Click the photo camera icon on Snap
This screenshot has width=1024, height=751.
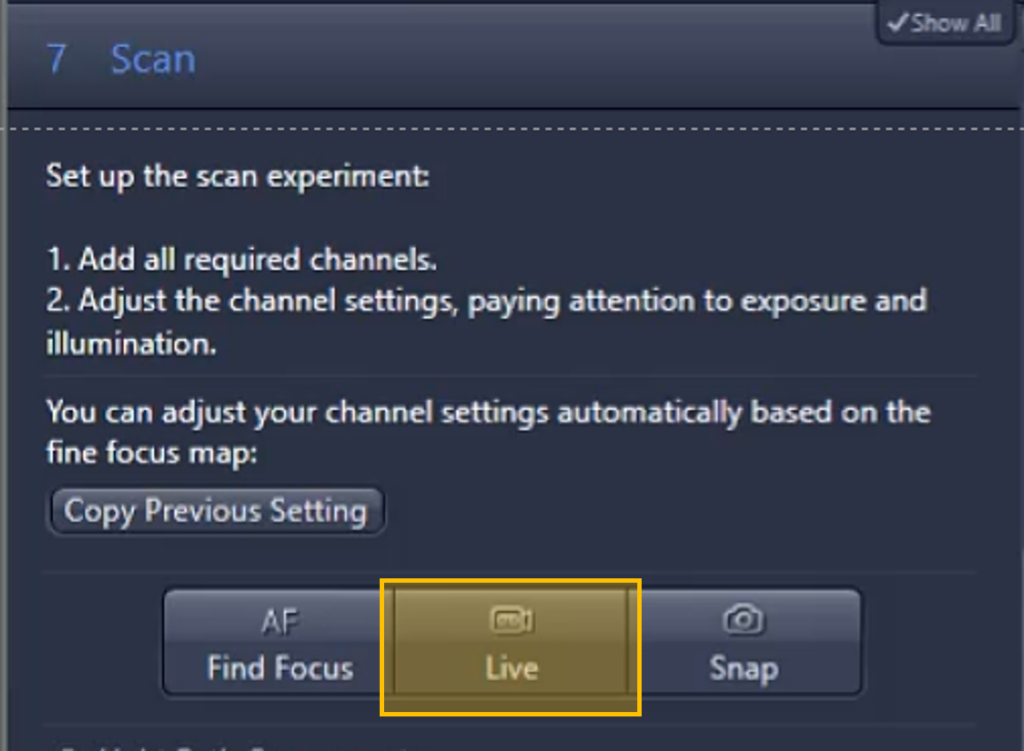[743, 619]
